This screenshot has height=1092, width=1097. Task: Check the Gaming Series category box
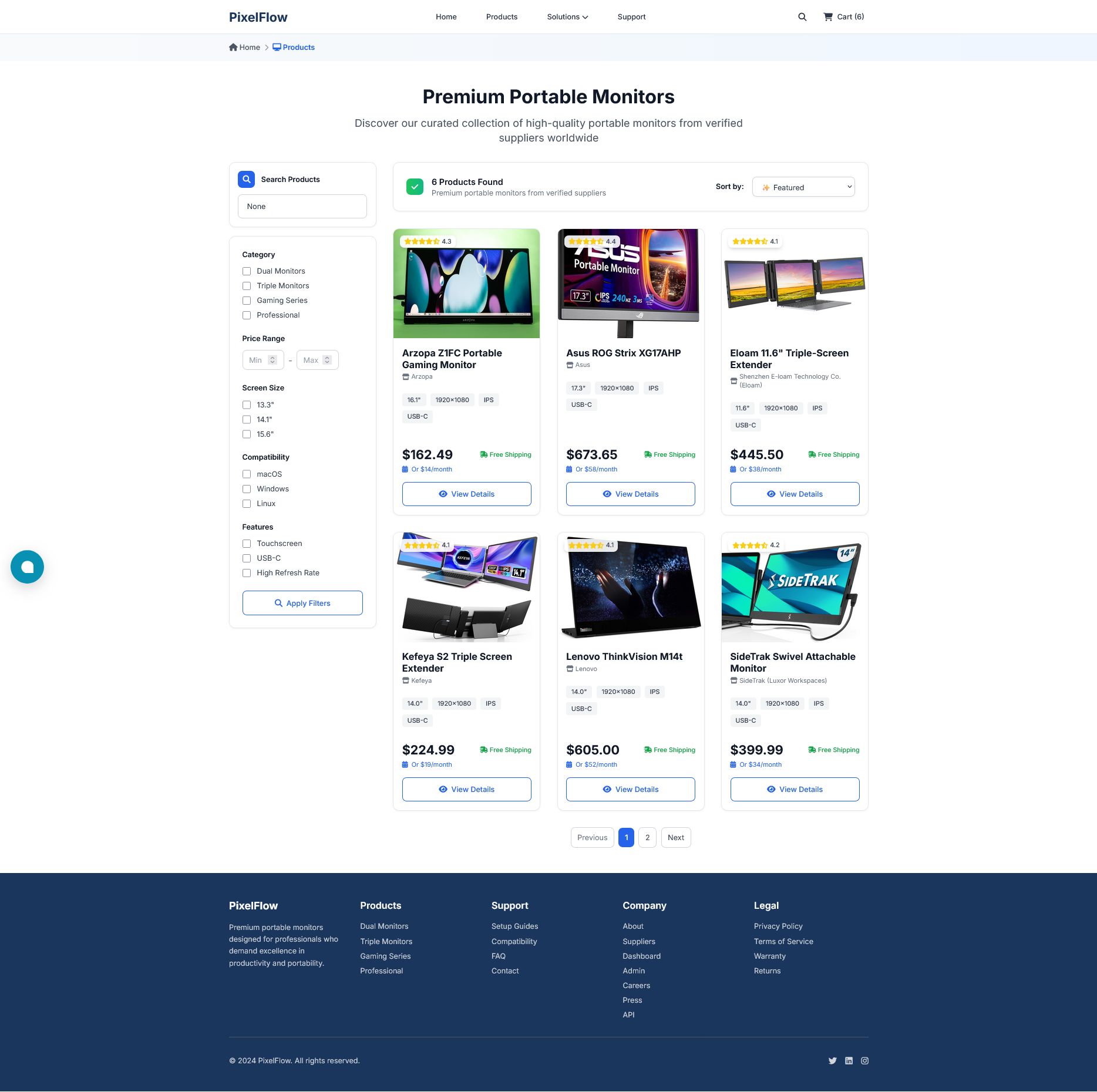(x=247, y=301)
